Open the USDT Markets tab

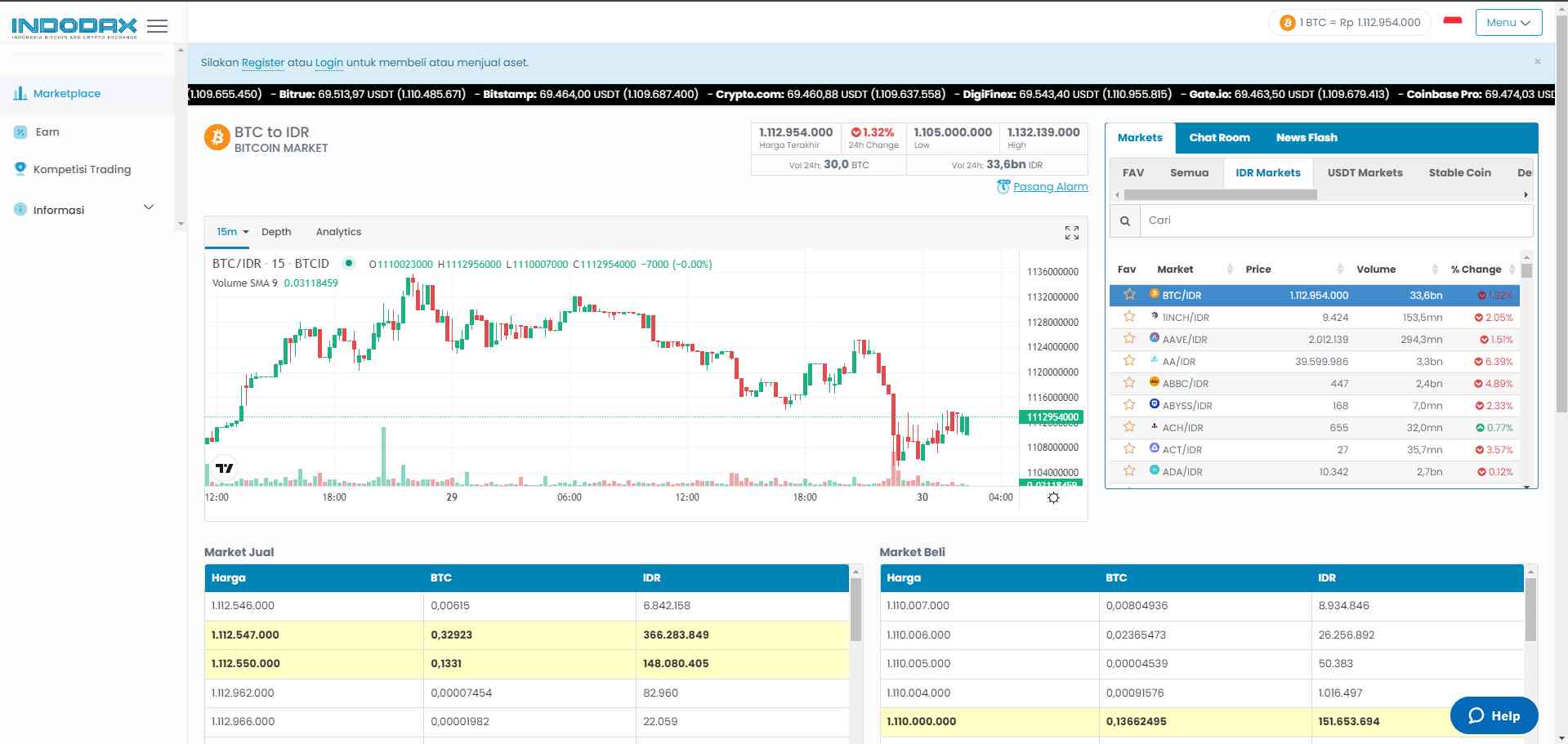pos(1365,172)
